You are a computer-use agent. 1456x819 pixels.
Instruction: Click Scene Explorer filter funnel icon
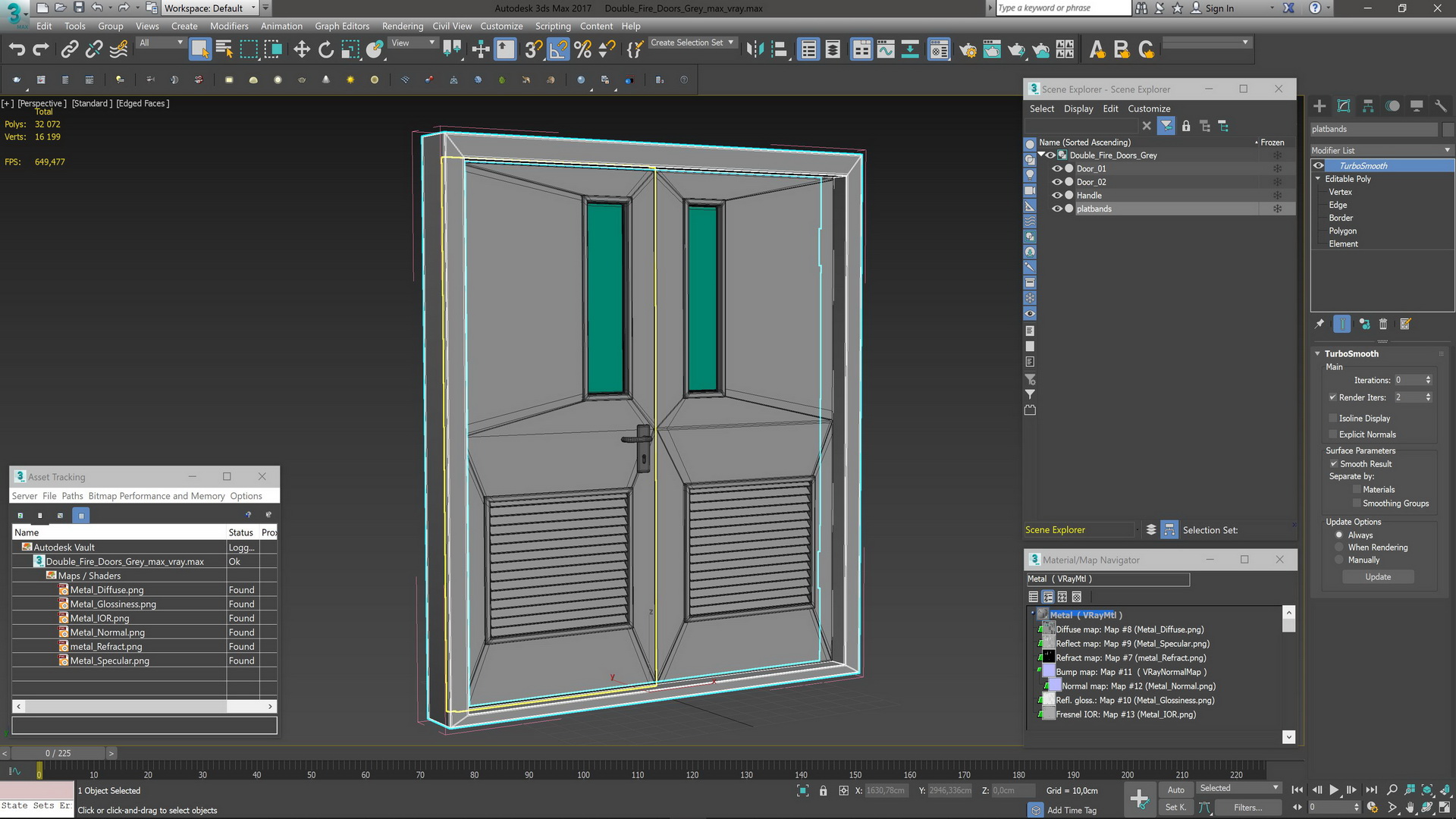click(1166, 126)
